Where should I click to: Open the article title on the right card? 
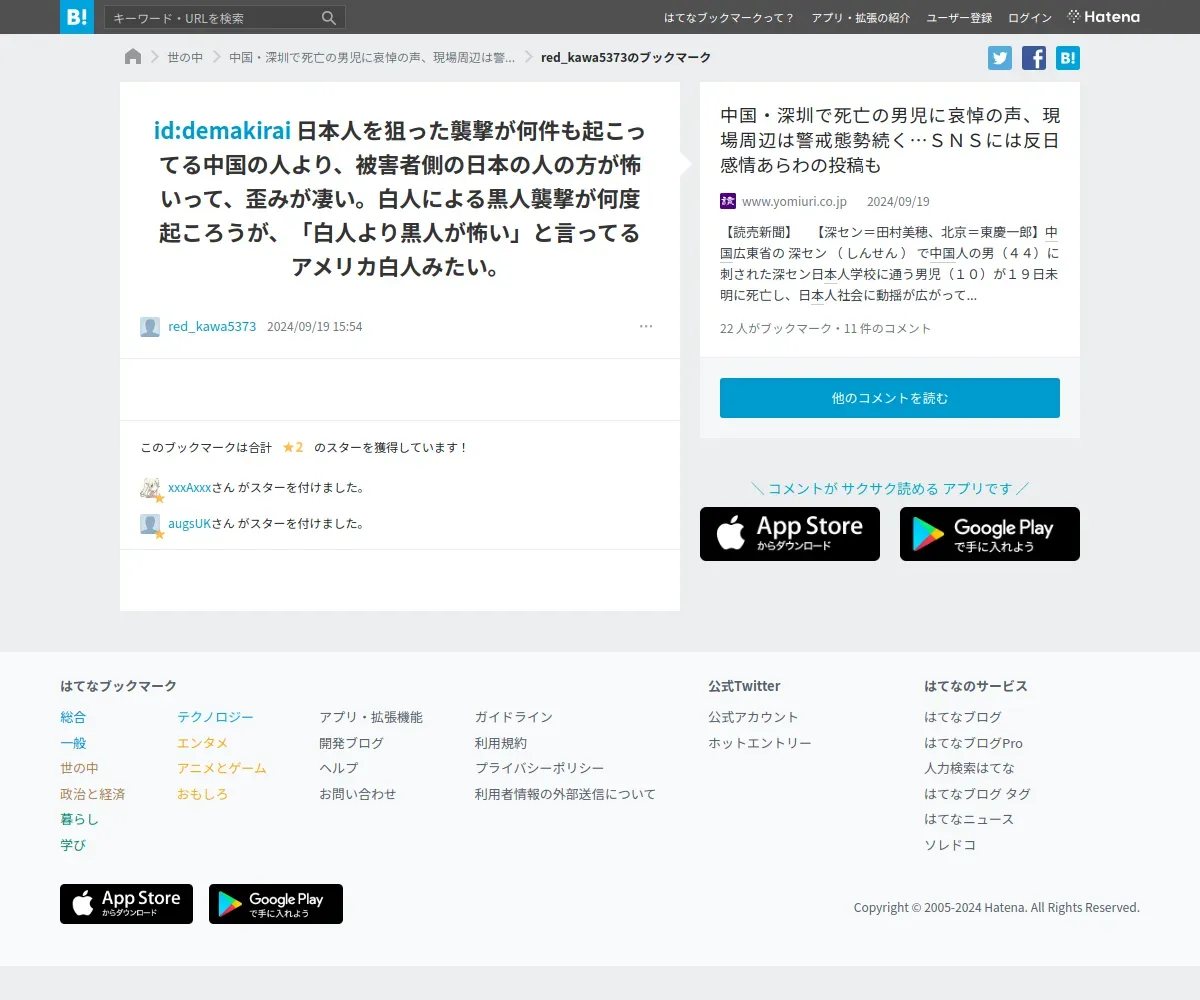(890, 140)
